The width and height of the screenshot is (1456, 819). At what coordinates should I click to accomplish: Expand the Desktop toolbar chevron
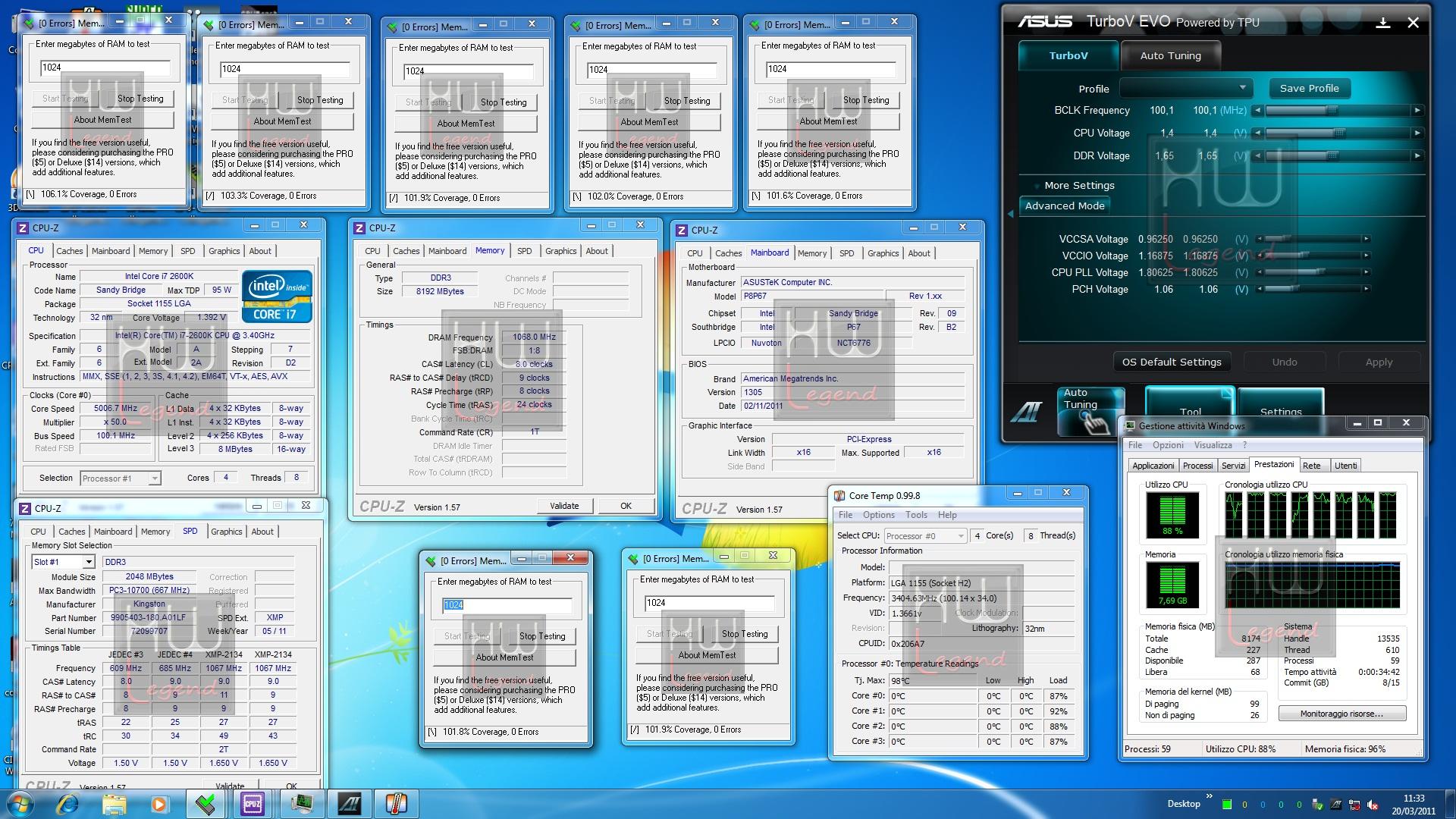1210,796
